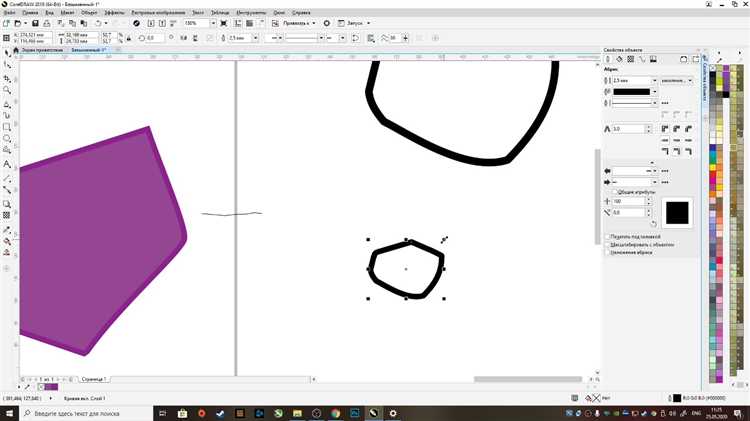Click the Windows Start button
The width and height of the screenshot is (750, 421).
click(10, 413)
